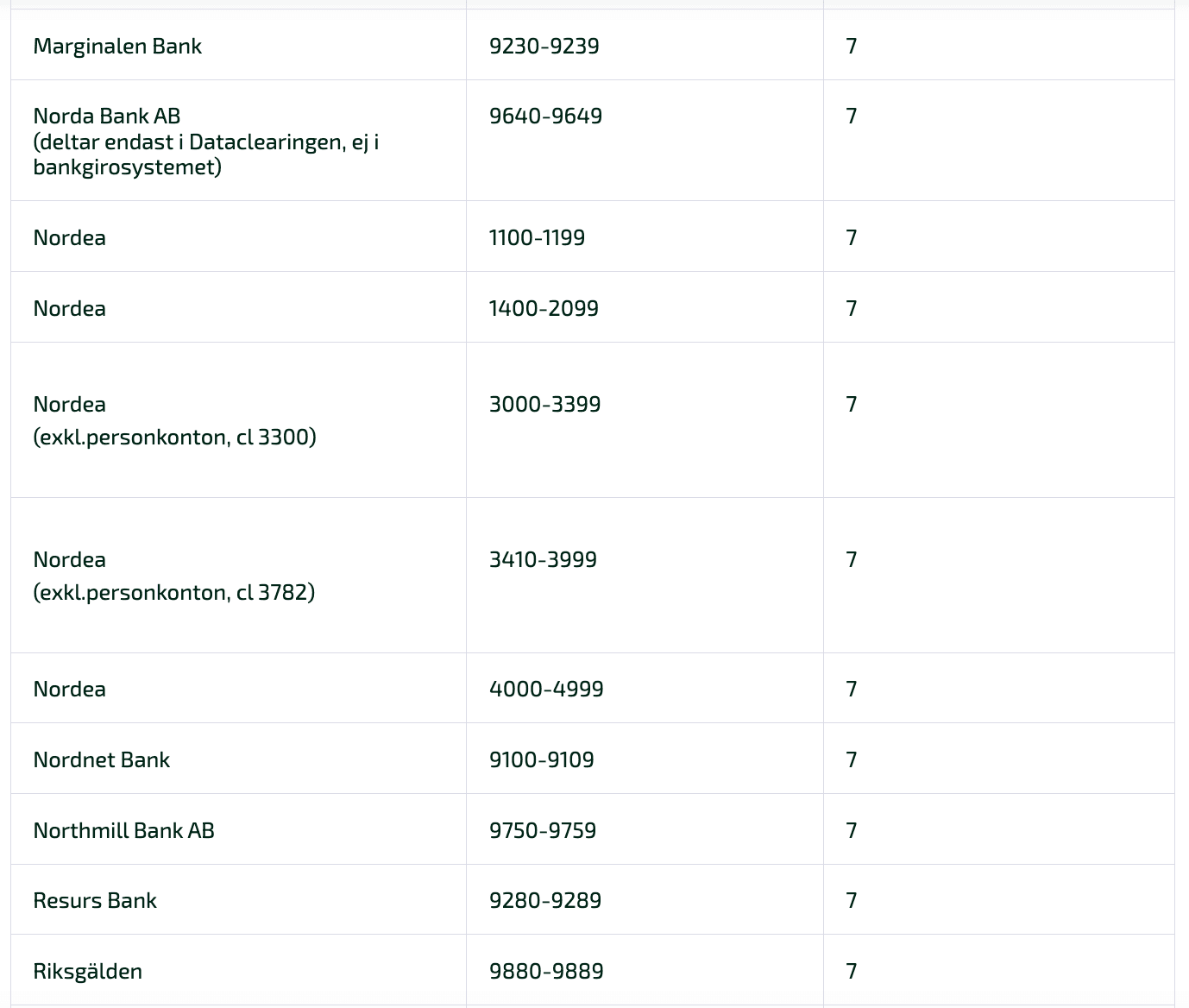The height and width of the screenshot is (1008, 1189).
Task: Click clearing range 3000-3399
Action: tap(544, 404)
